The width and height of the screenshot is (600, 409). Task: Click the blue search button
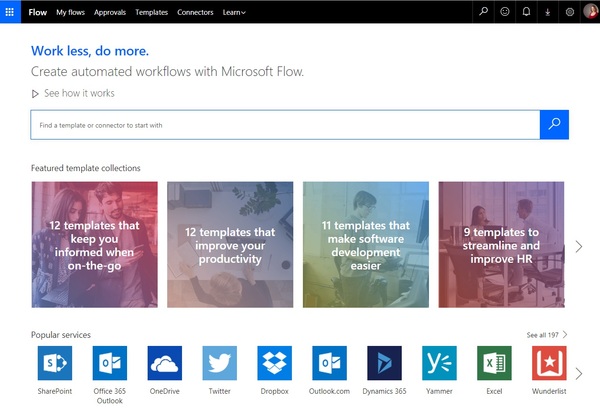pyautogui.click(x=554, y=125)
